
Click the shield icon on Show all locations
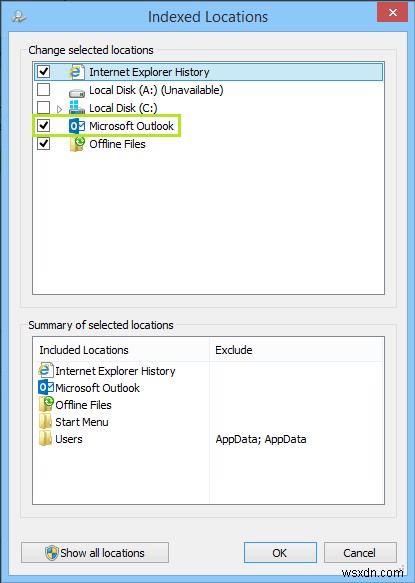coord(52,553)
